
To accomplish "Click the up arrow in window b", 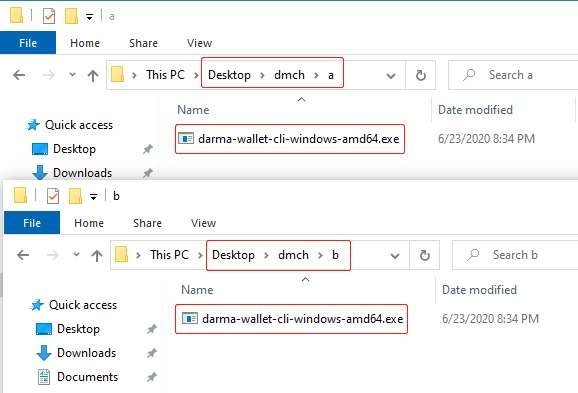I will [97, 255].
